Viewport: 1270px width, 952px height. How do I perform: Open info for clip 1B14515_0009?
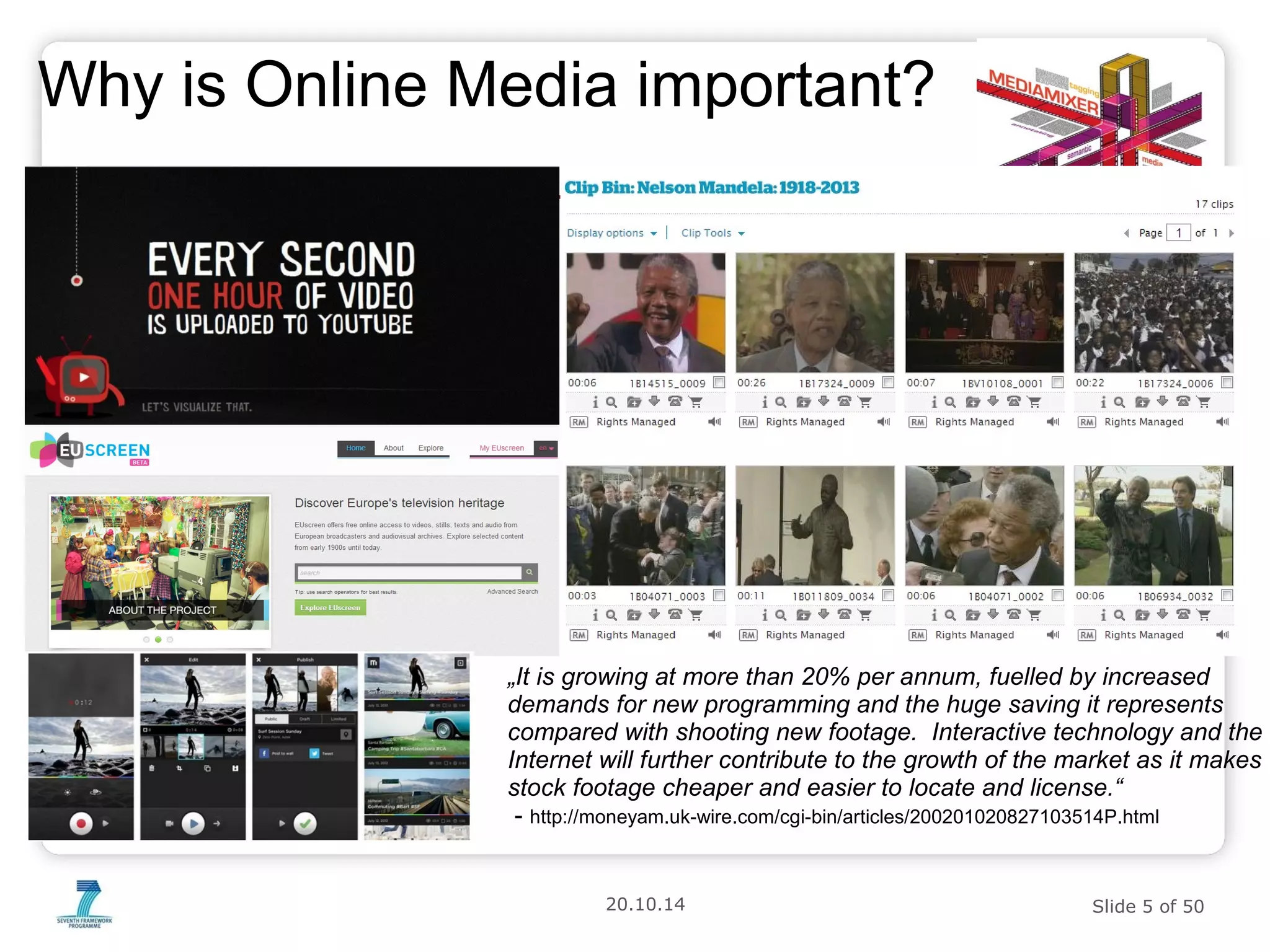595,402
